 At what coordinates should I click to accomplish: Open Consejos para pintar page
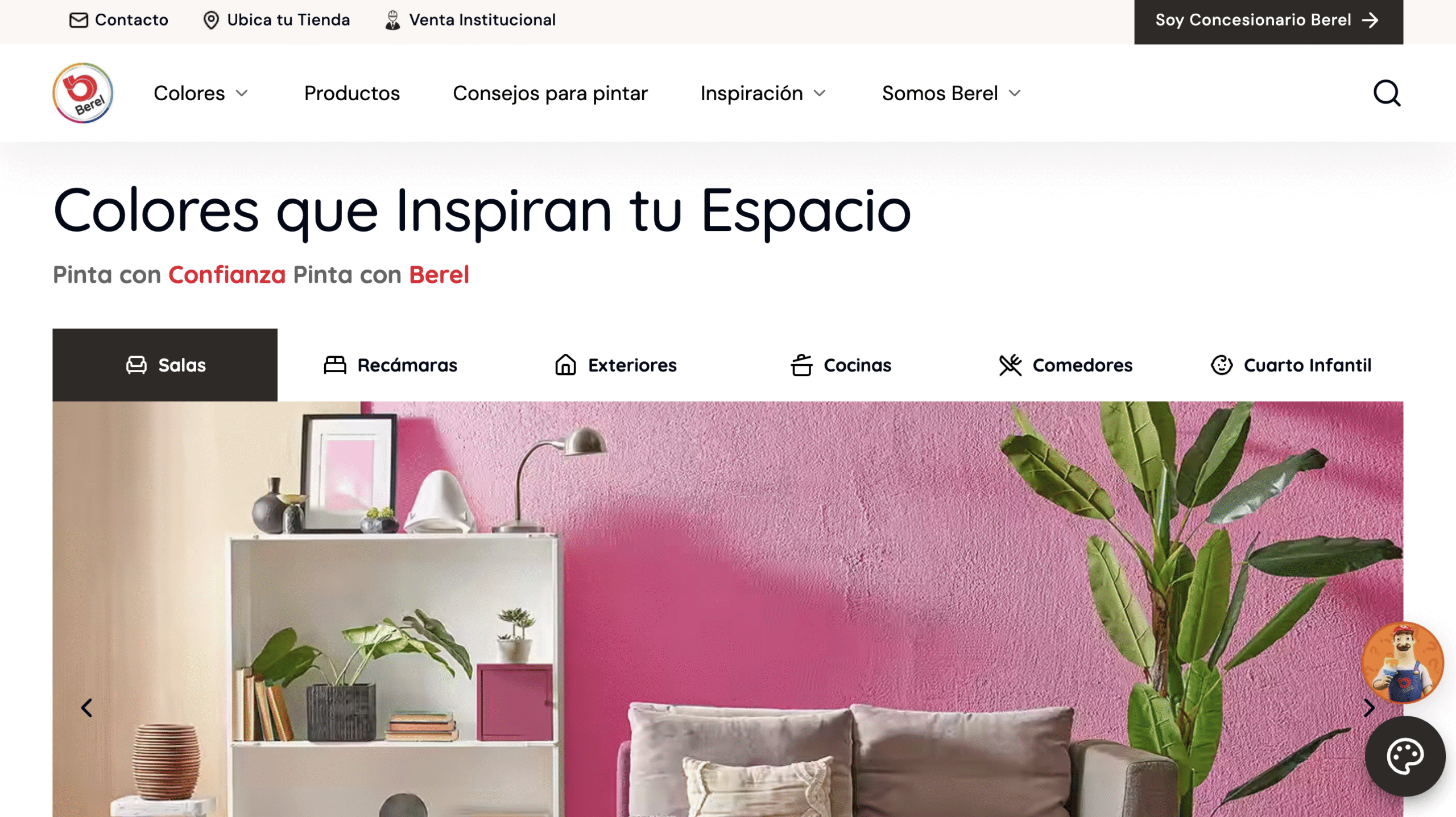click(x=550, y=93)
